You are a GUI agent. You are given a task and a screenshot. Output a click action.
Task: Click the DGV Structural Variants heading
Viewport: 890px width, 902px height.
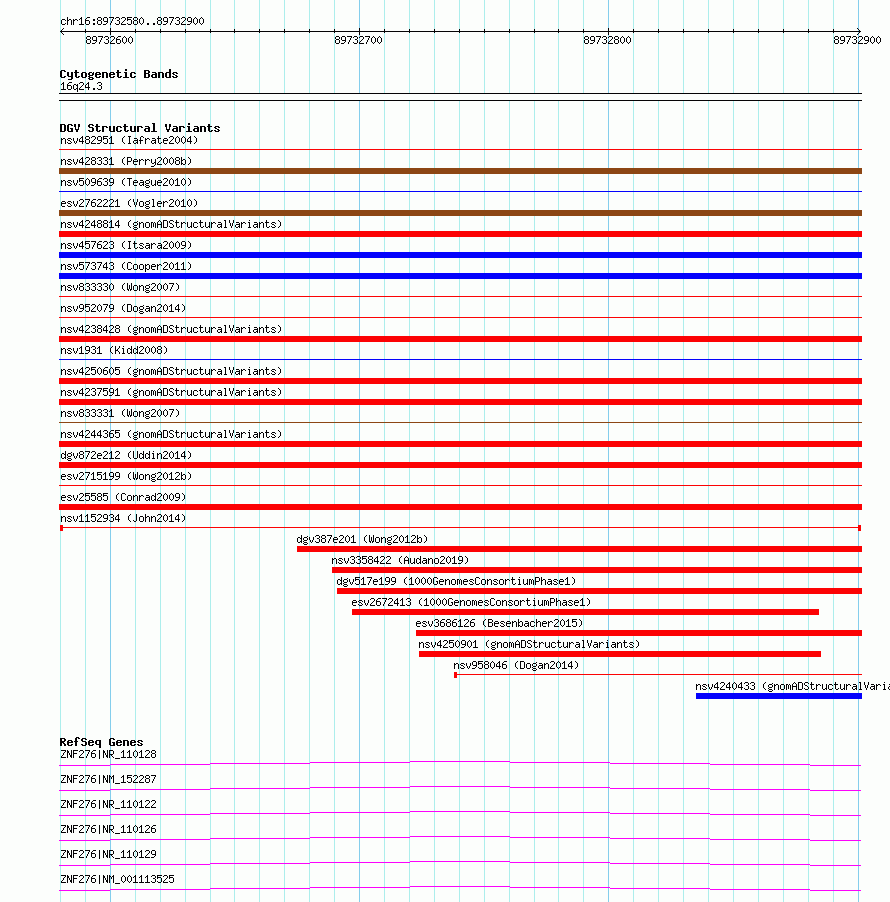coord(140,128)
